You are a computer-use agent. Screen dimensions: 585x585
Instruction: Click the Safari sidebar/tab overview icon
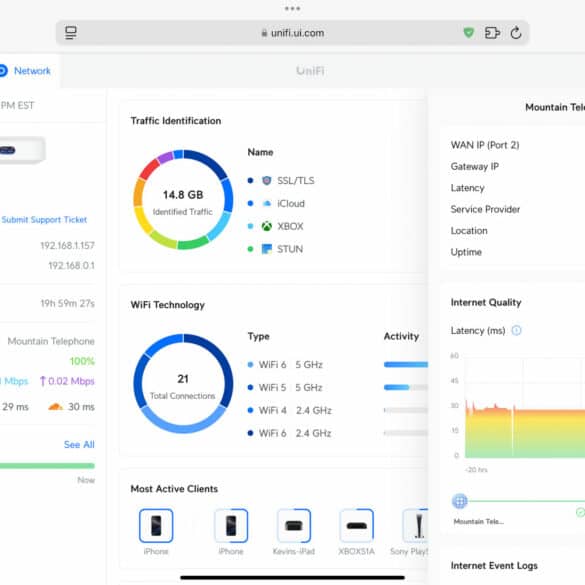pyautogui.click(x=71, y=33)
